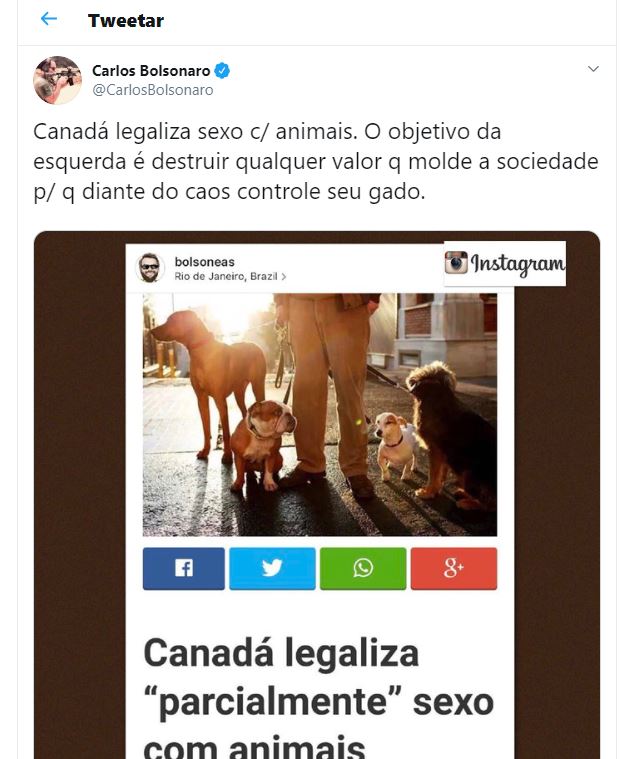Click the Carlos Bolsonaro display name
This screenshot has width=621, height=759.
(x=151, y=71)
